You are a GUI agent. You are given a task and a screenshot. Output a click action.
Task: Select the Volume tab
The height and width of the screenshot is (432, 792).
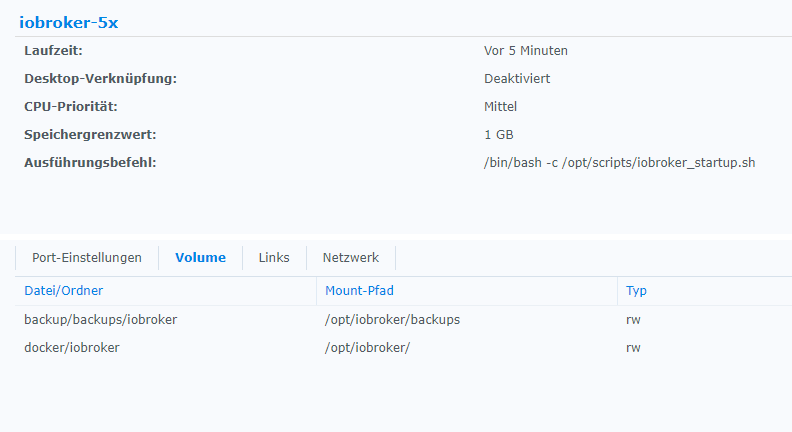[x=201, y=258]
